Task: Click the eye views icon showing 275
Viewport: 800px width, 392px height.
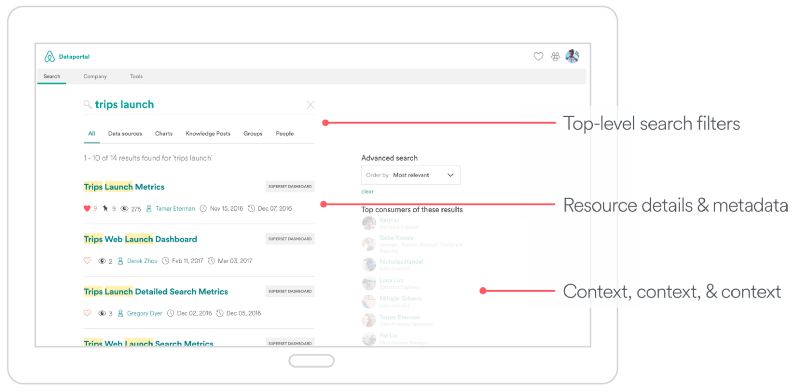Action: [124, 208]
